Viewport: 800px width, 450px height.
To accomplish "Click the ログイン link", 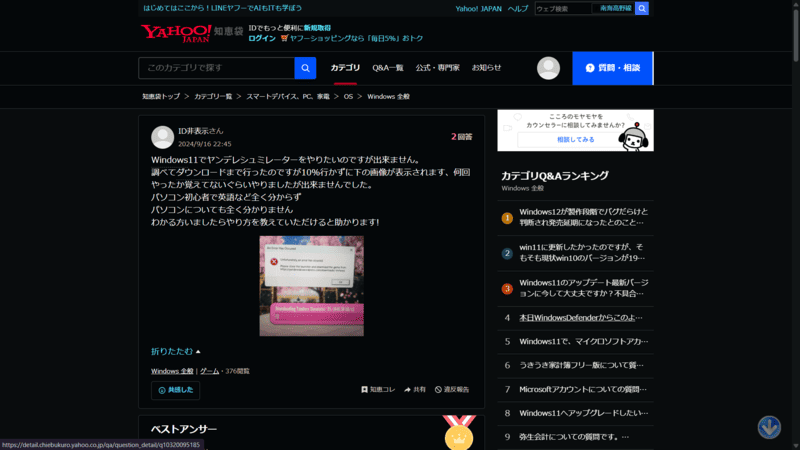I will point(262,38).
